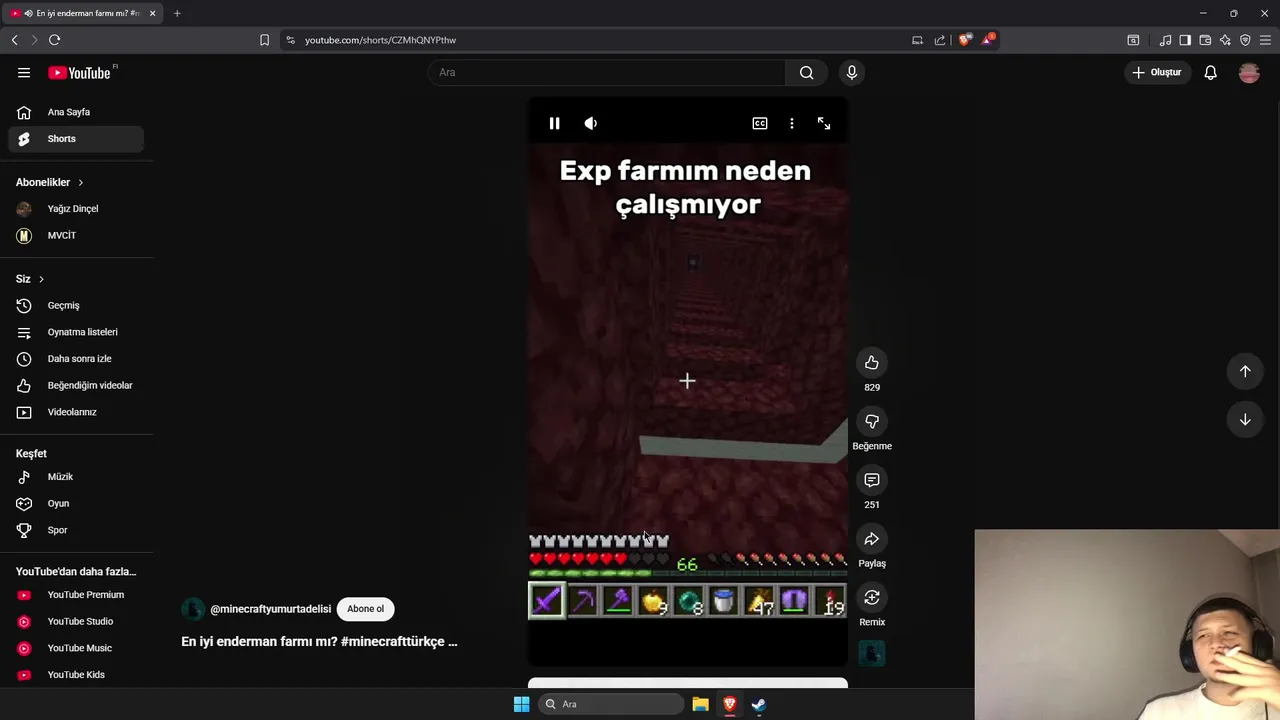Open the YouTube hamburger guide menu

24,72
